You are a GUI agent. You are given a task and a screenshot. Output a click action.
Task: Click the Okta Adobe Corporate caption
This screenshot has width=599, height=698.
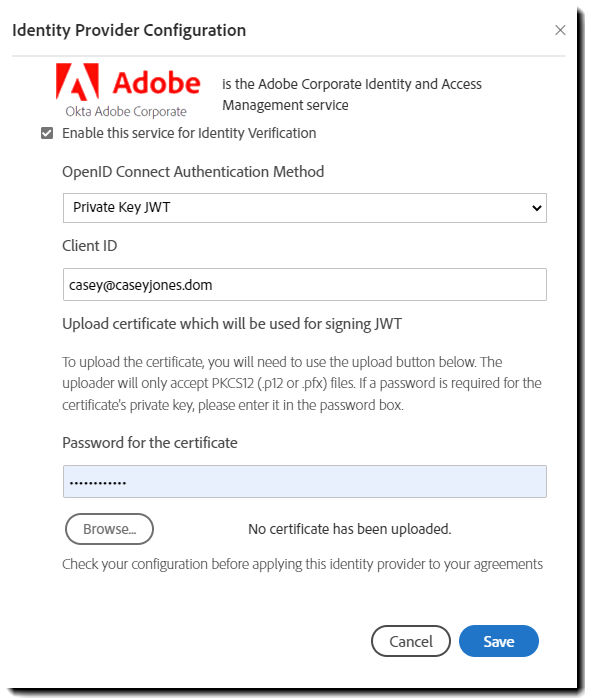pyautogui.click(x=126, y=111)
